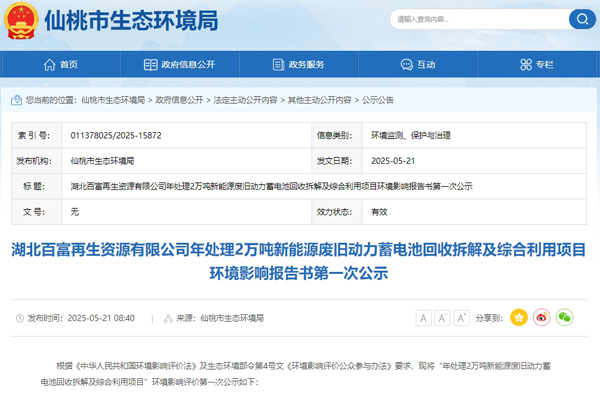The image size is (600, 400).
Task: Open 其他主动公开内容 breadcrumb link
Action: pyautogui.click(x=321, y=100)
